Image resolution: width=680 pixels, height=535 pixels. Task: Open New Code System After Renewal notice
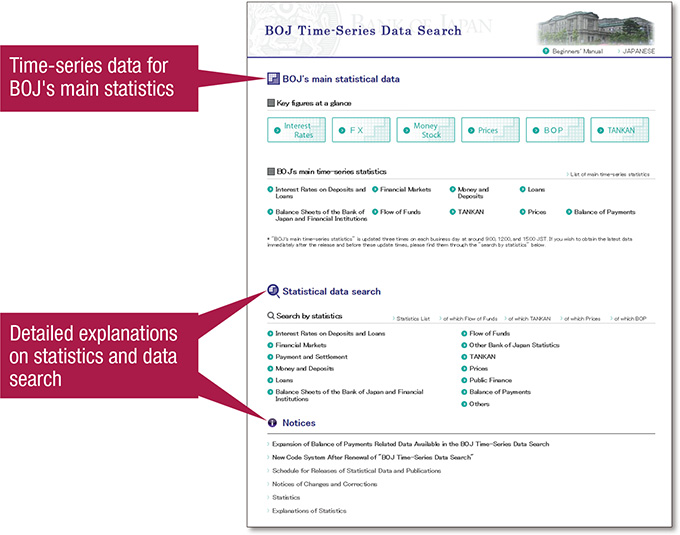pos(371,457)
